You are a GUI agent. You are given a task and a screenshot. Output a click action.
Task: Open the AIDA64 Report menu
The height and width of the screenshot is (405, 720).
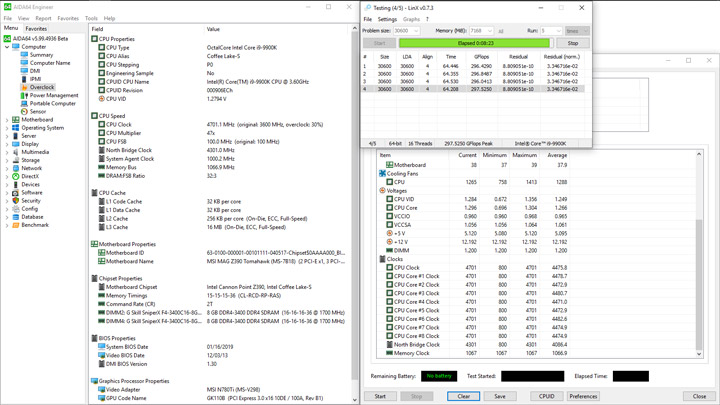pyautogui.click(x=43, y=18)
